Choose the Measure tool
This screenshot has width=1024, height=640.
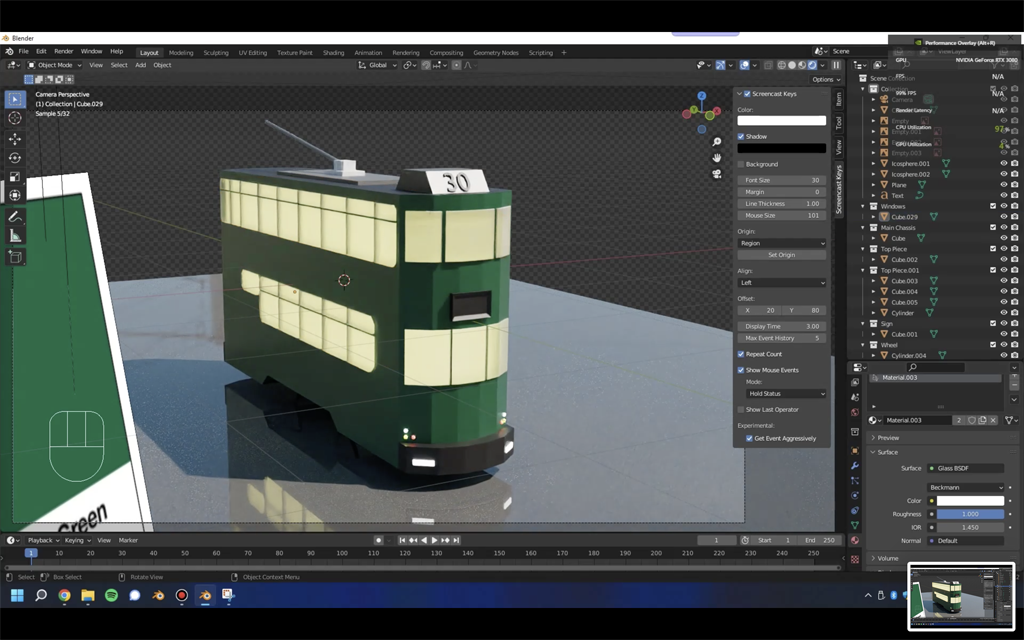[15, 236]
